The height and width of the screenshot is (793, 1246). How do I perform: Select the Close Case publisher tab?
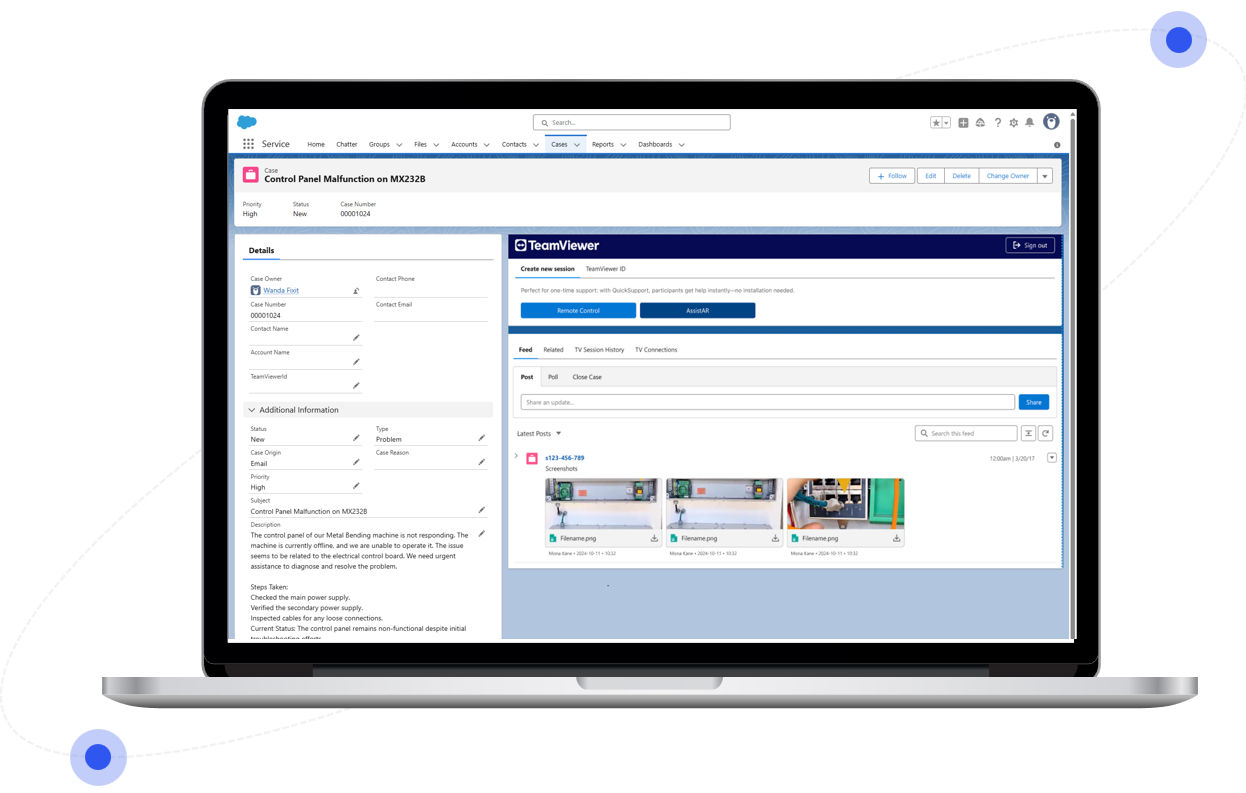587,377
